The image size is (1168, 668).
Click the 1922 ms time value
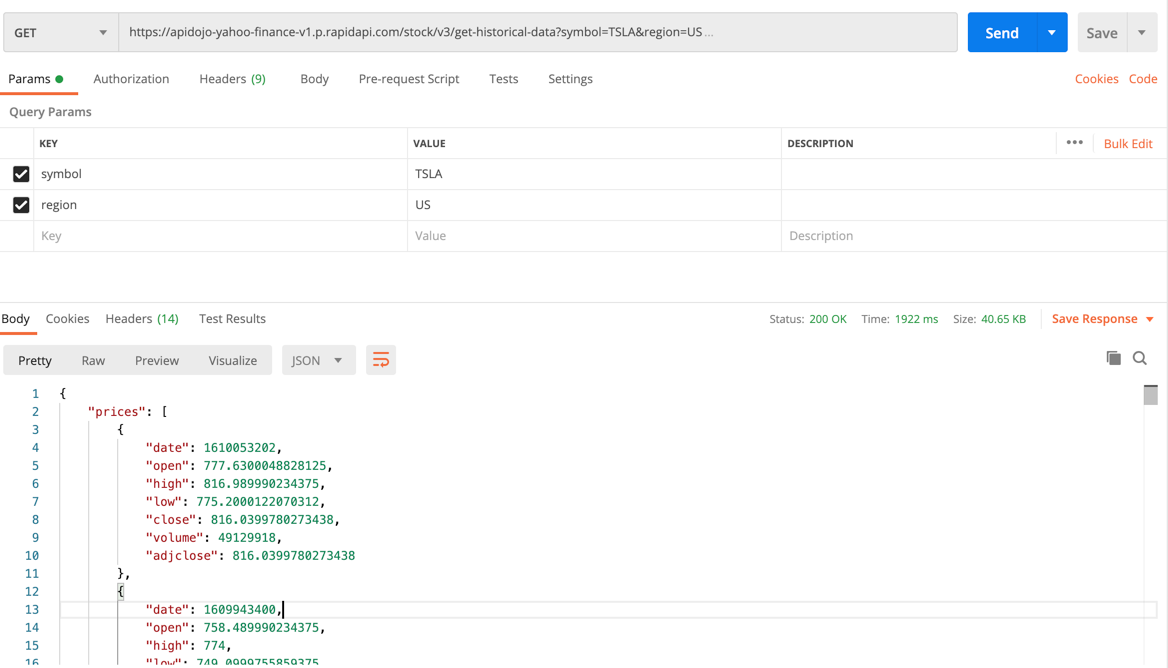[916, 319]
